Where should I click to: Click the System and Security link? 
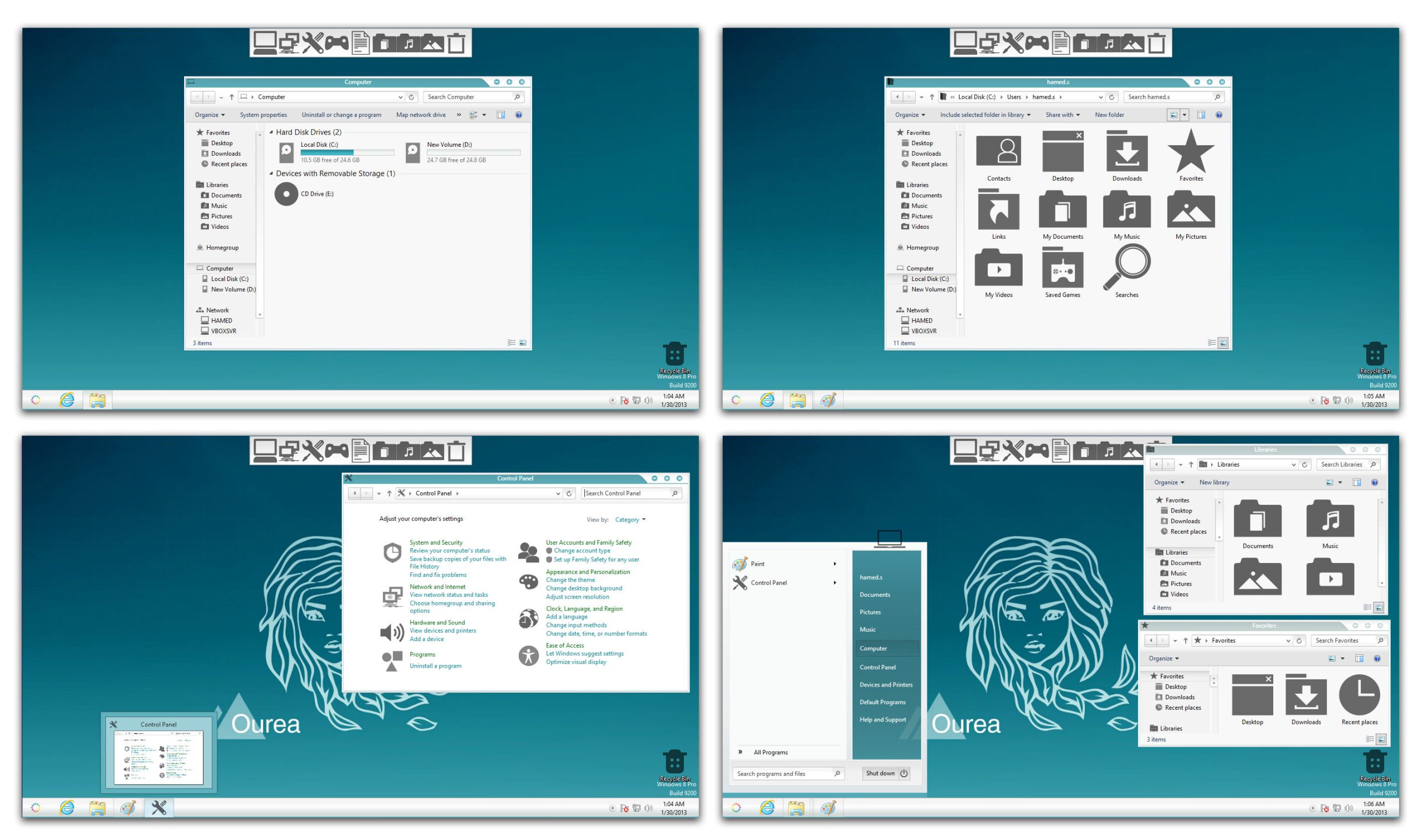[x=436, y=542]
